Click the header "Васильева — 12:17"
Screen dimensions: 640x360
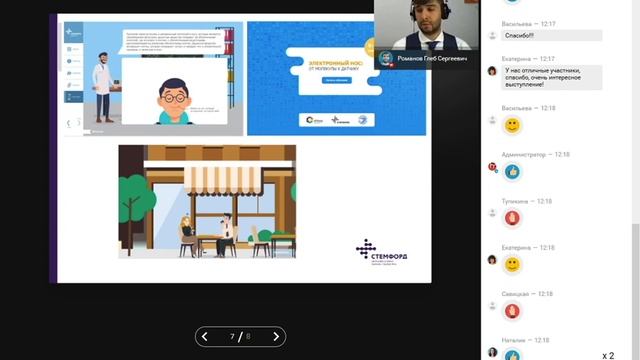click(x=528, y=24)
